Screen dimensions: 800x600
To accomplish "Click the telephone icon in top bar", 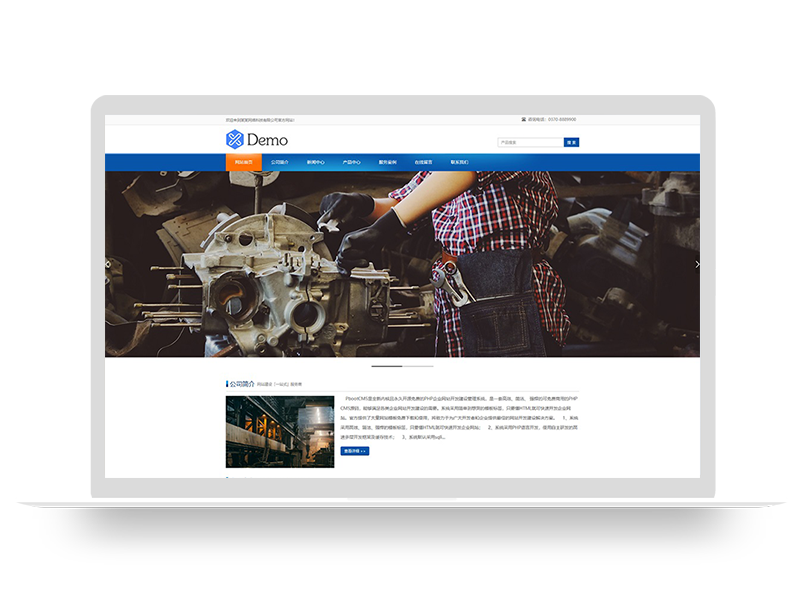I will click(524, 119).
